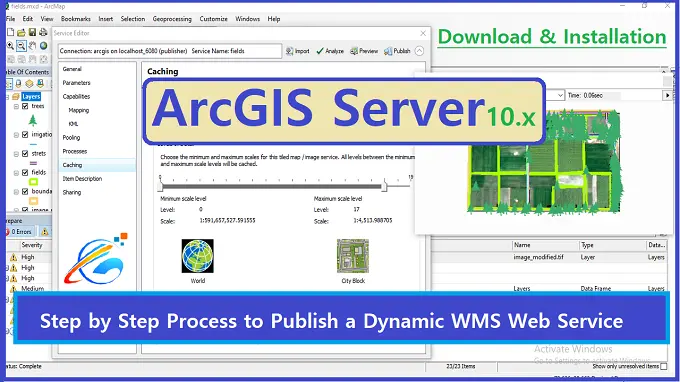Click the Print toolbar icon
The height and width of the screenshot is (382, 680).
coord(43,32)
